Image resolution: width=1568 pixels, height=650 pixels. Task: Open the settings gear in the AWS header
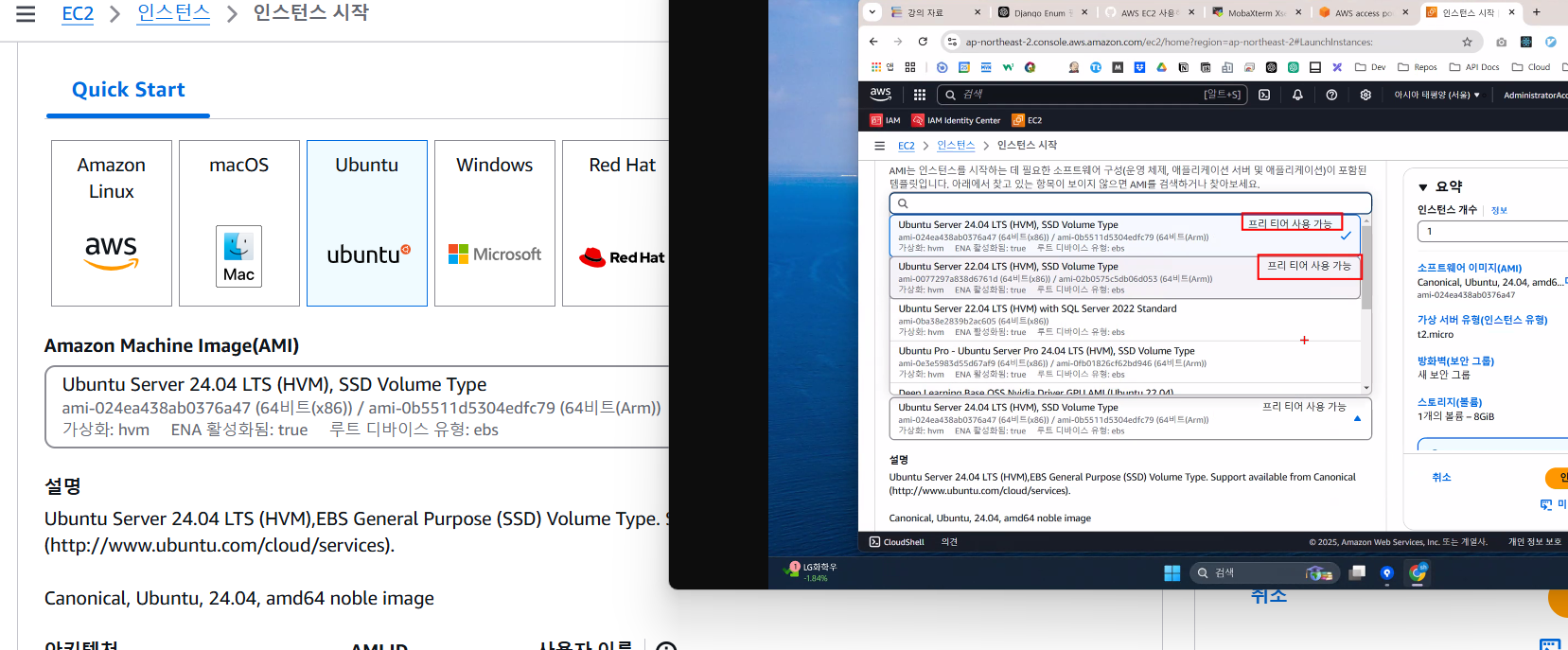click(x=1365, y=95)
